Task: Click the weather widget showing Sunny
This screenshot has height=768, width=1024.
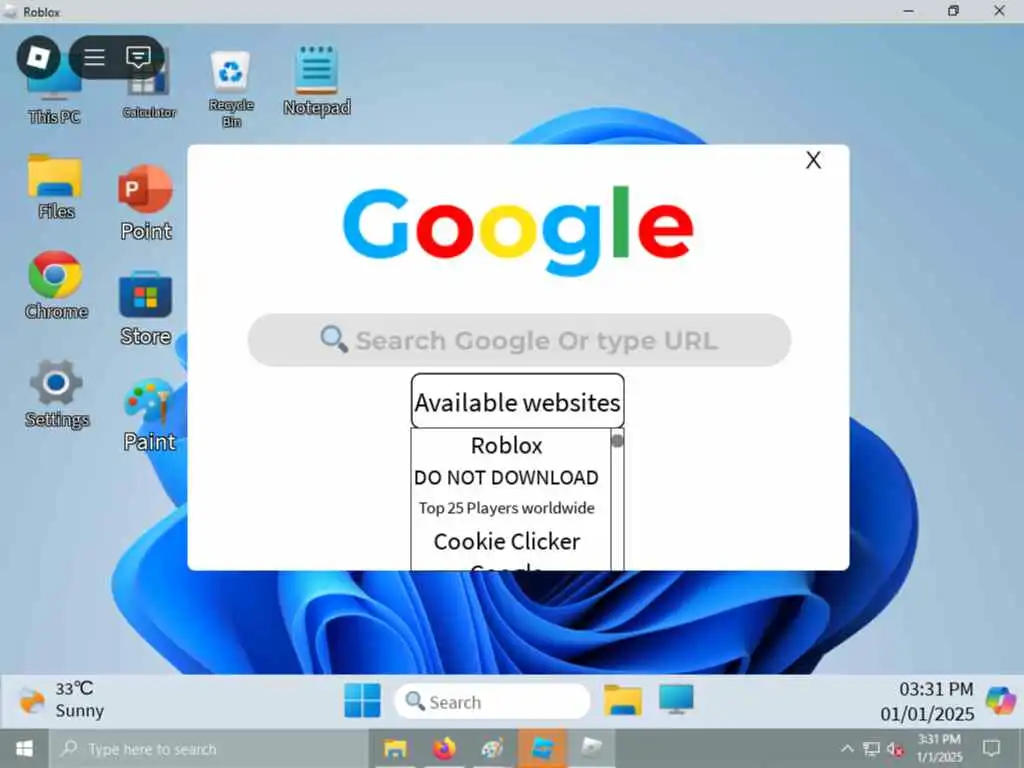Action: coord(60,700)
